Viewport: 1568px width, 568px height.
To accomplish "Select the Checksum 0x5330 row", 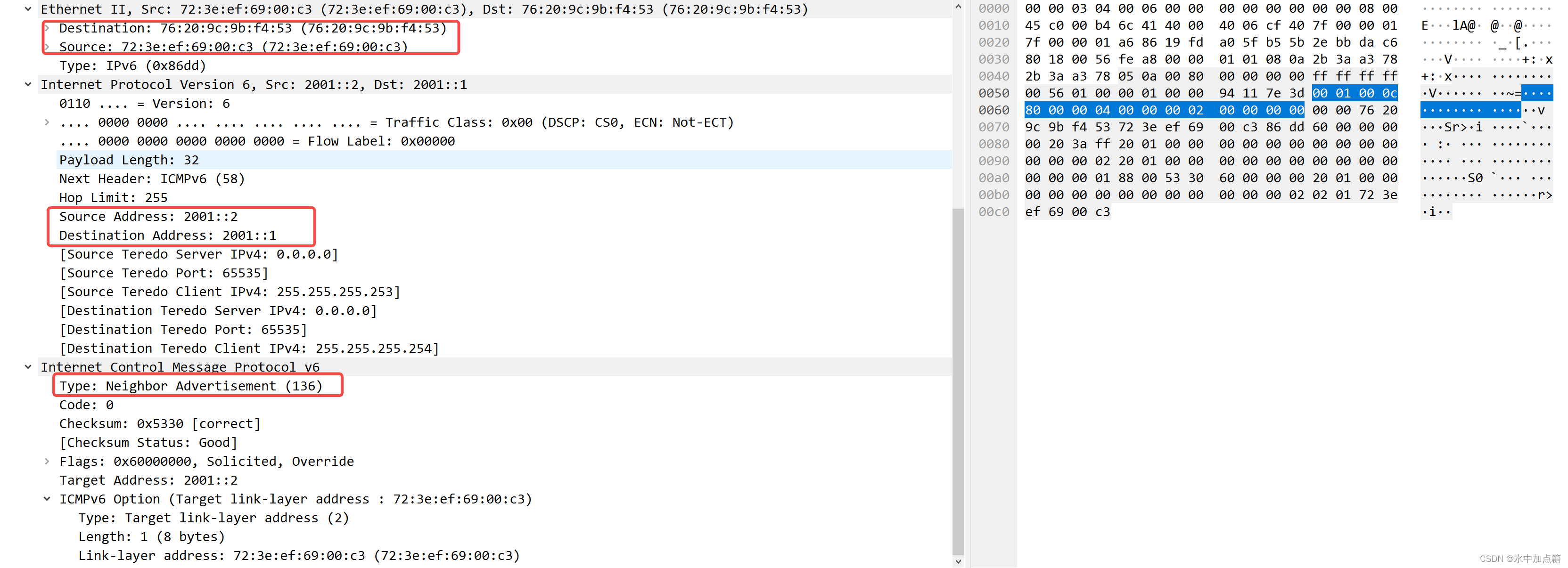I will point(159,423).
